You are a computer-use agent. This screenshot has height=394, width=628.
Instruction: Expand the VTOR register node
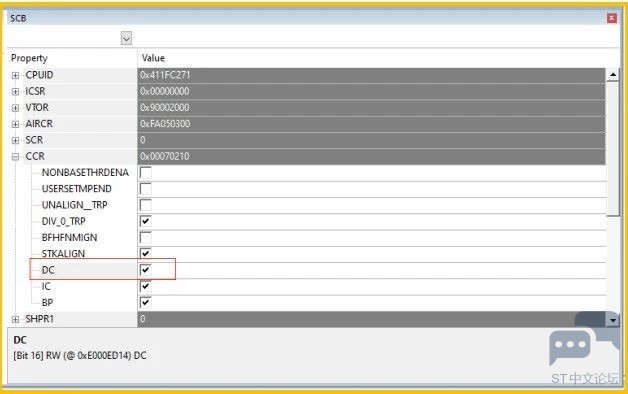click(15, 108)
